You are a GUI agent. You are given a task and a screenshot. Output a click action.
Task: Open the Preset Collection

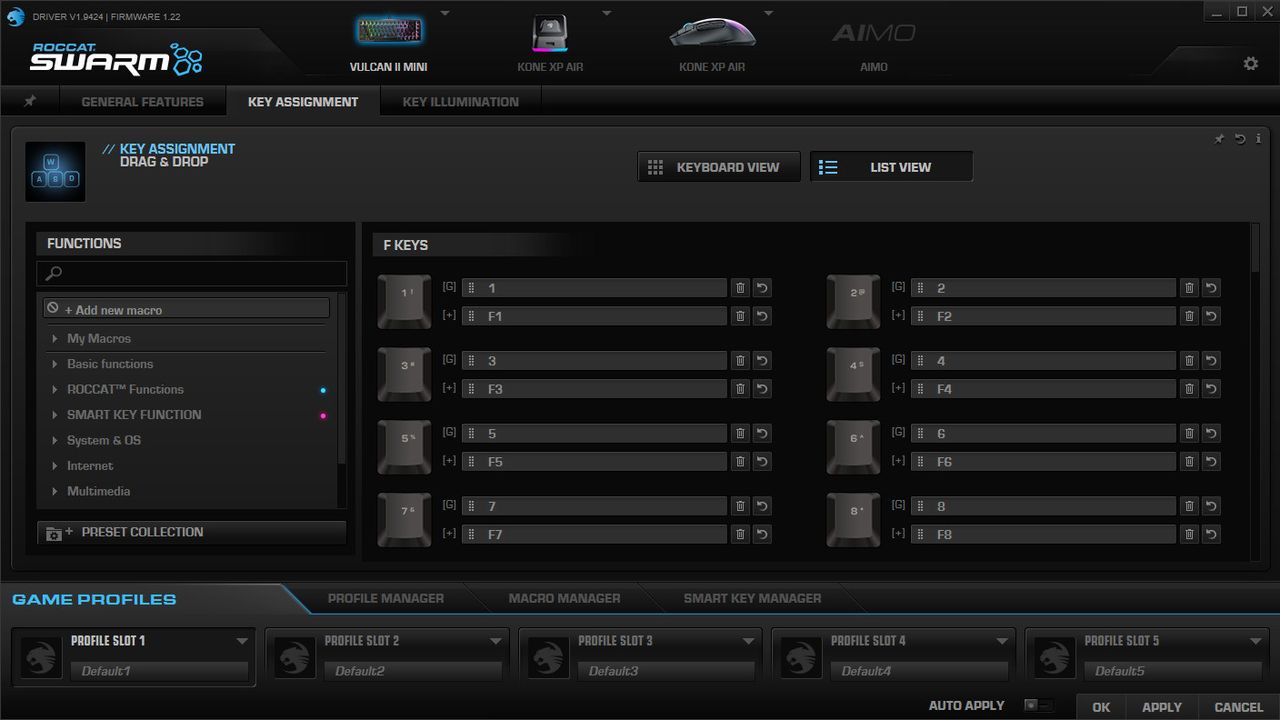click(x=192, y=532)
